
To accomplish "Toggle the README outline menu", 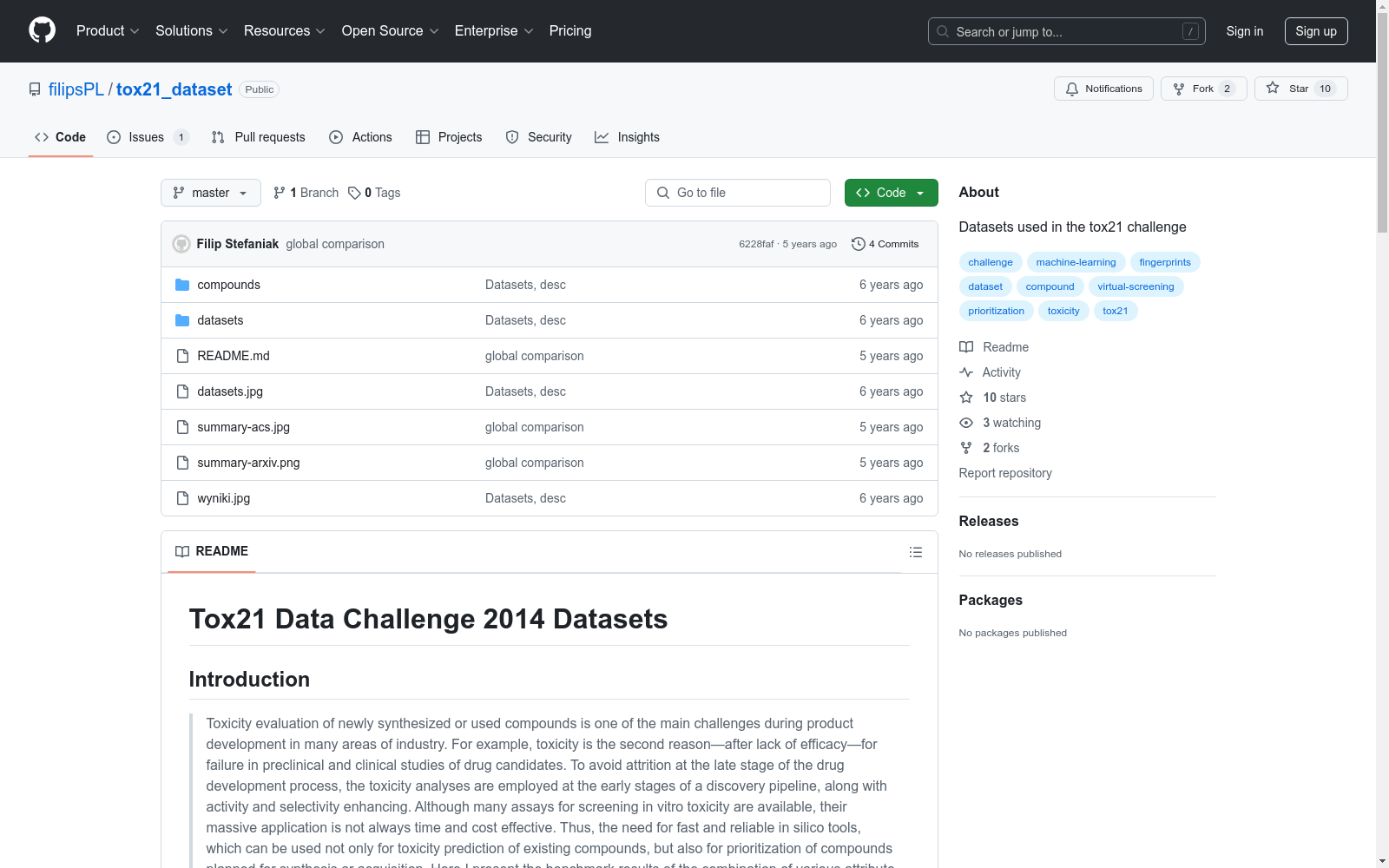I will (x=915, y=551).
